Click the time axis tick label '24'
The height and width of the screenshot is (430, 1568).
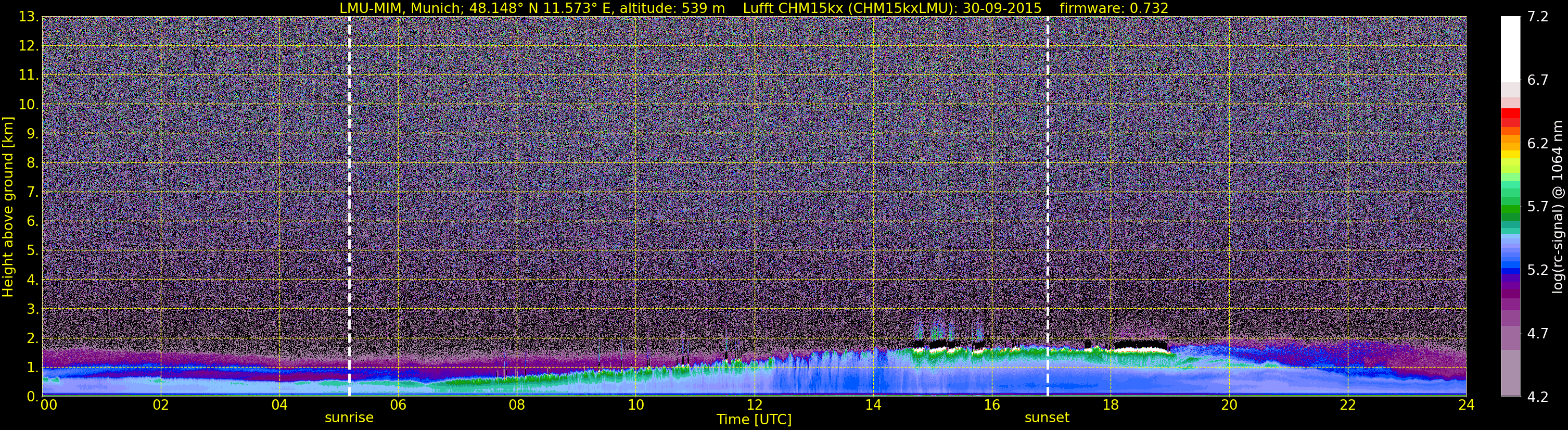coord(1467,406)
